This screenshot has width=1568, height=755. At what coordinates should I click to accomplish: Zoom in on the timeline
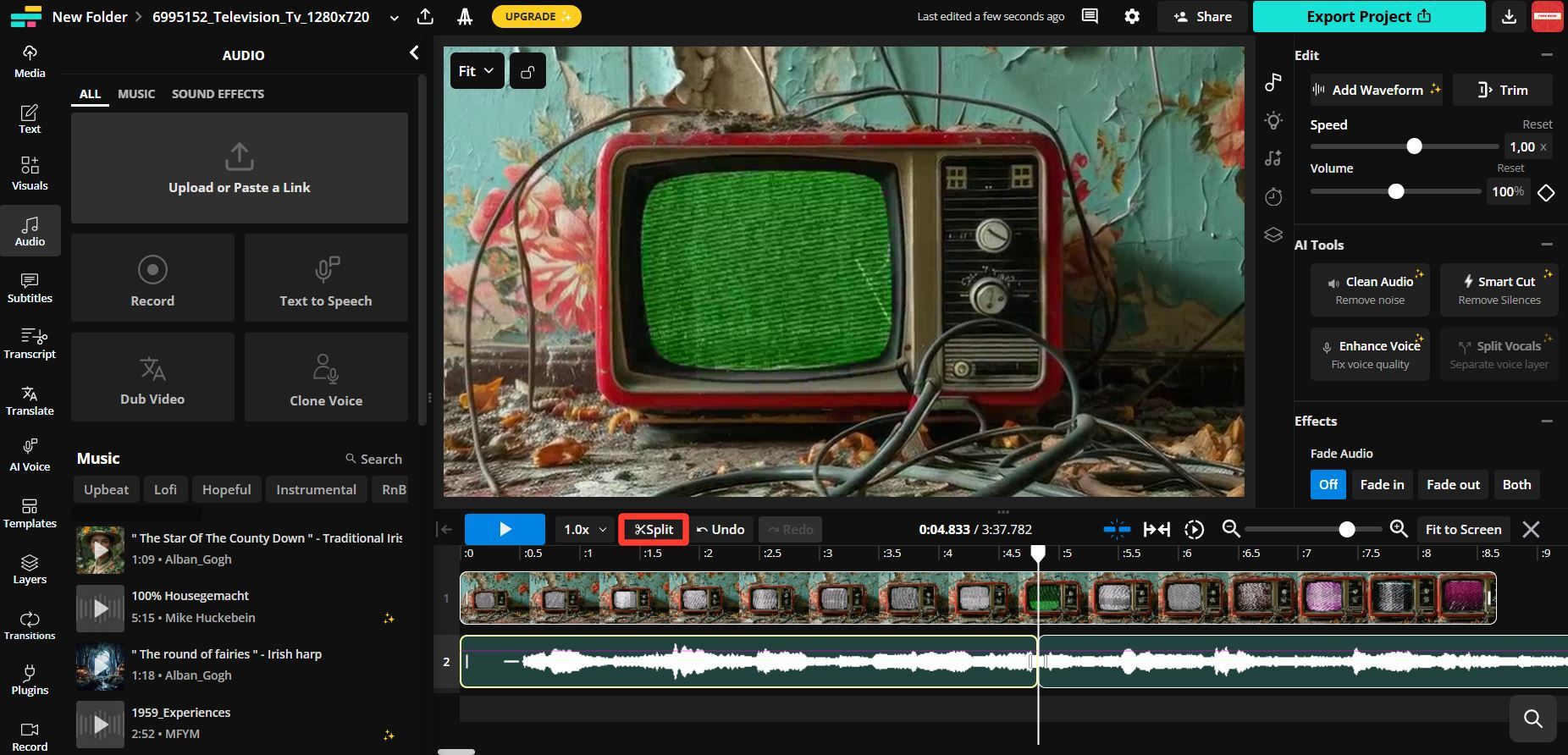[x=1399, y=529]
